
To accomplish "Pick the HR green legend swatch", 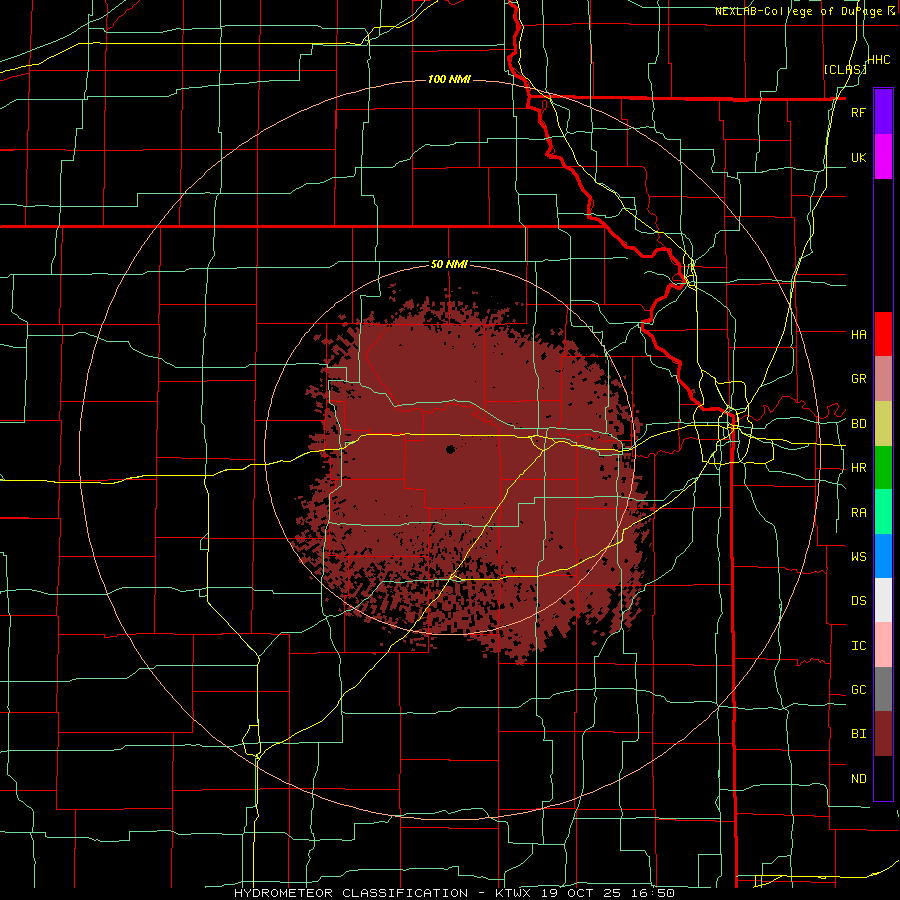I will coord(883,468).
